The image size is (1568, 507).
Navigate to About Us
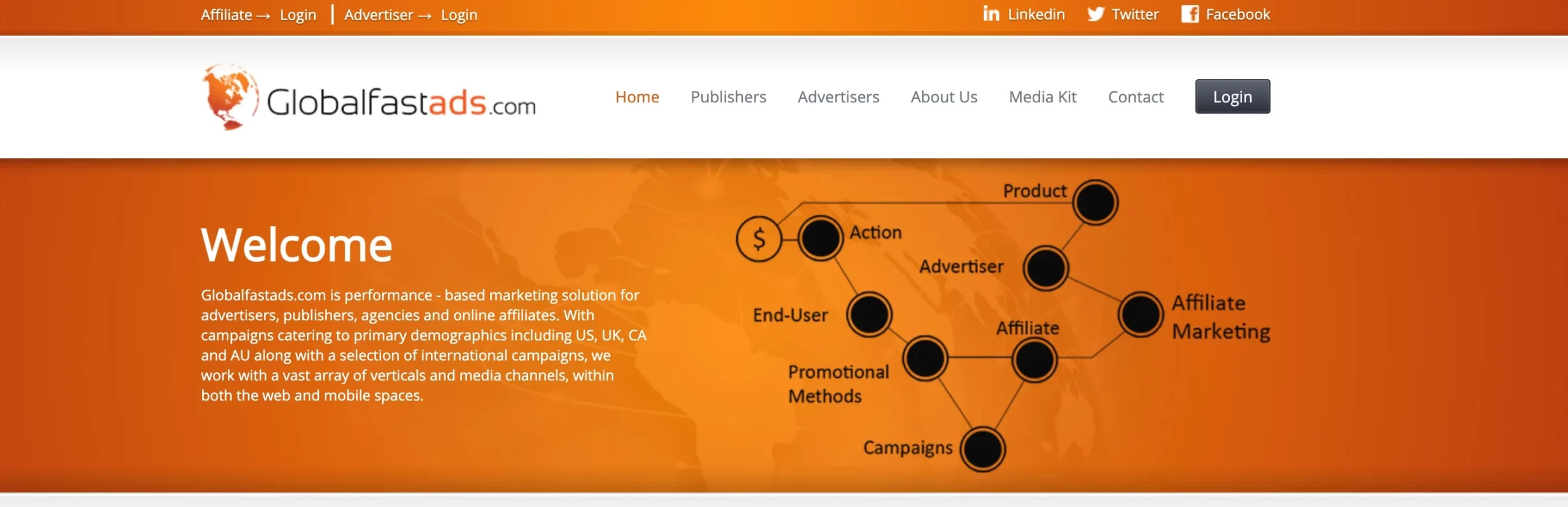point(944,97)
